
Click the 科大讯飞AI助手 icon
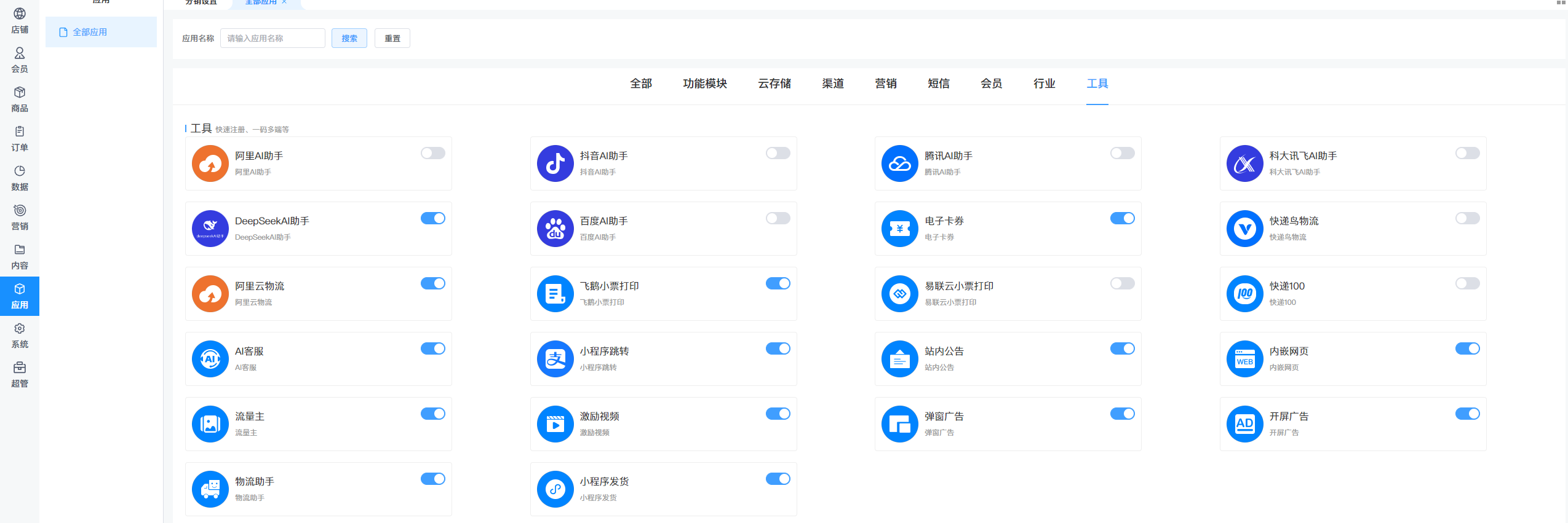click(x=1245, y=163)
